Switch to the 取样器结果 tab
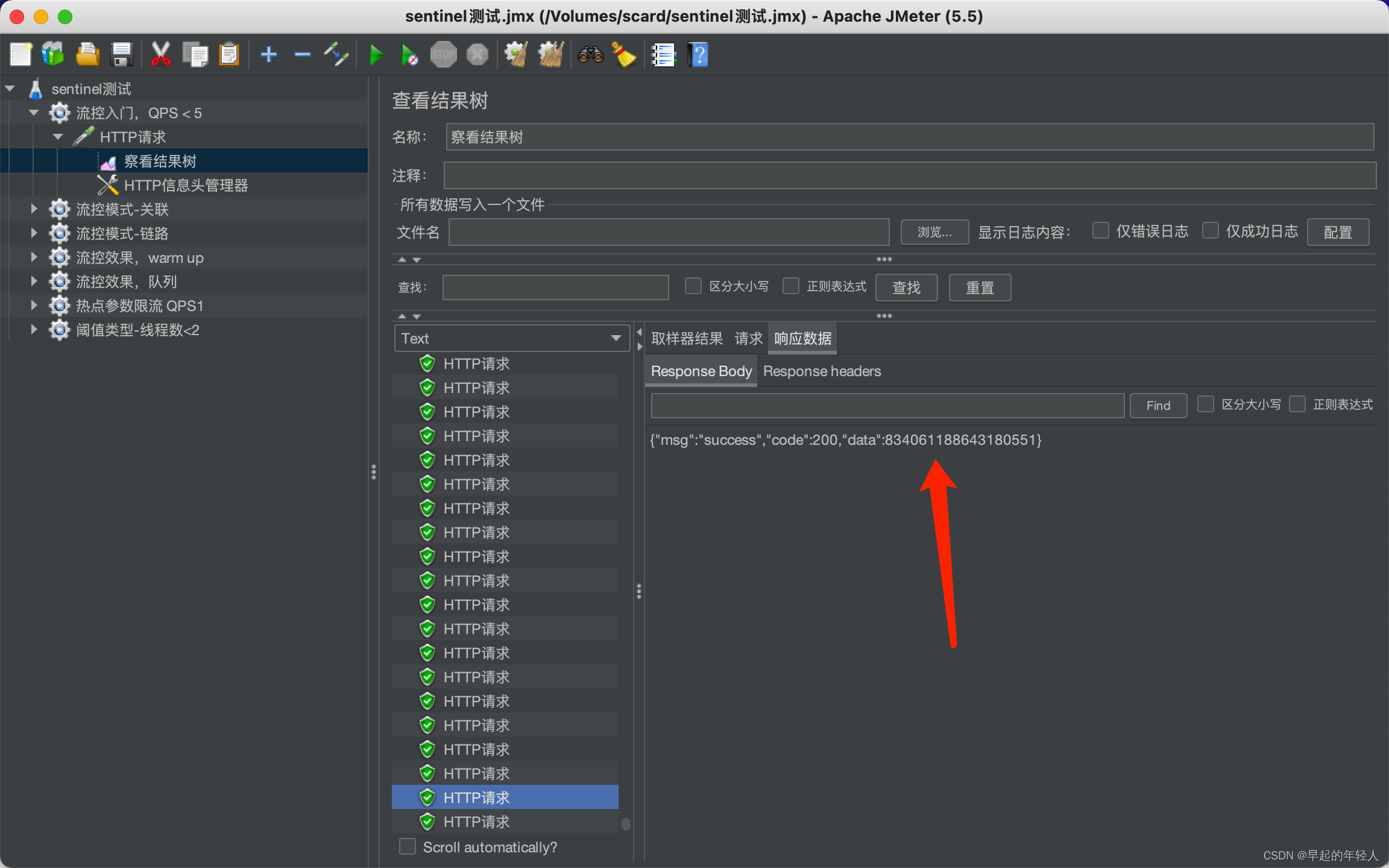This screenshot has height=868, width=1389. point(687,339)
